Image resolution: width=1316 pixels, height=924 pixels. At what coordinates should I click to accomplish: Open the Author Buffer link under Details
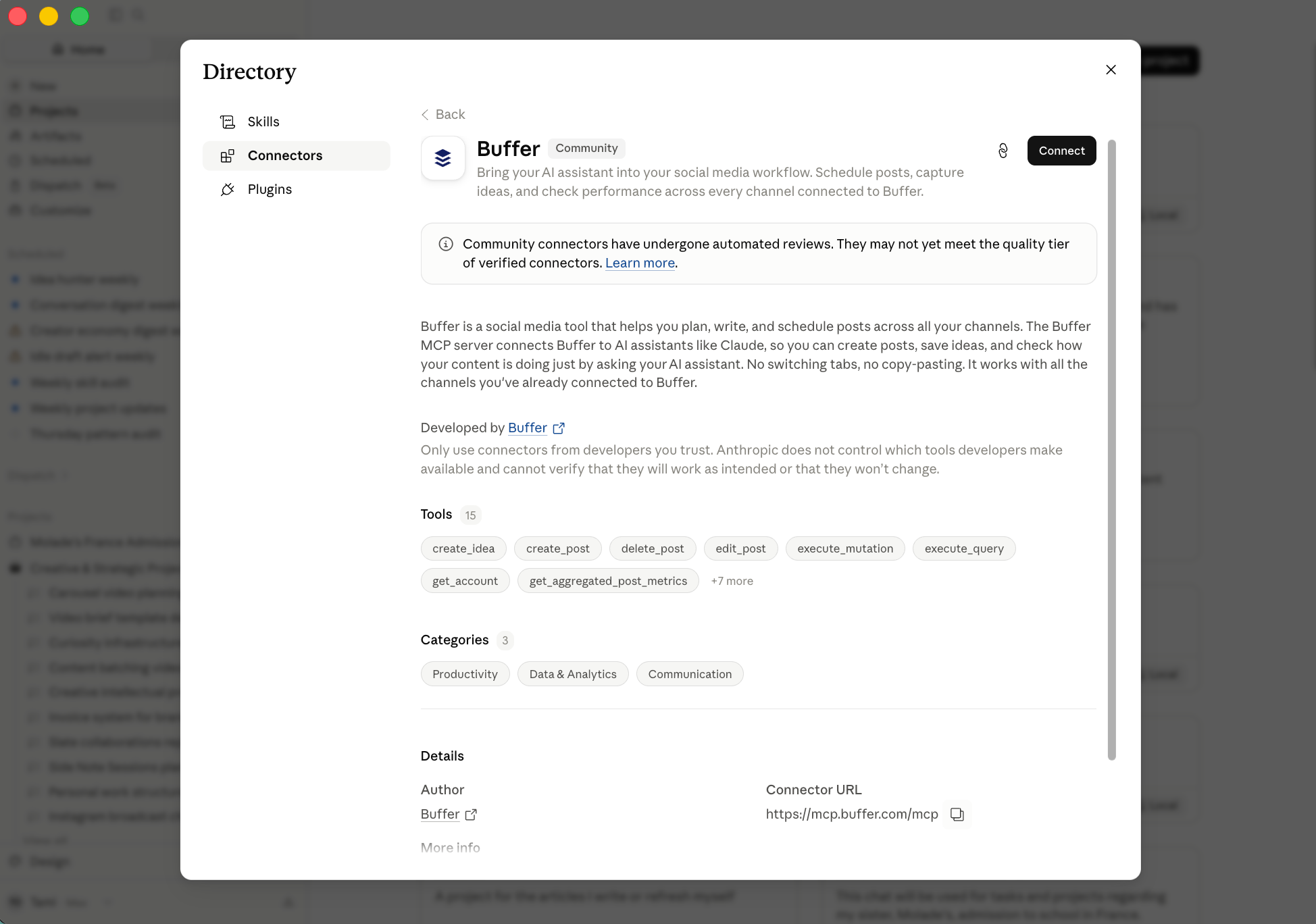tap(440, 814)
